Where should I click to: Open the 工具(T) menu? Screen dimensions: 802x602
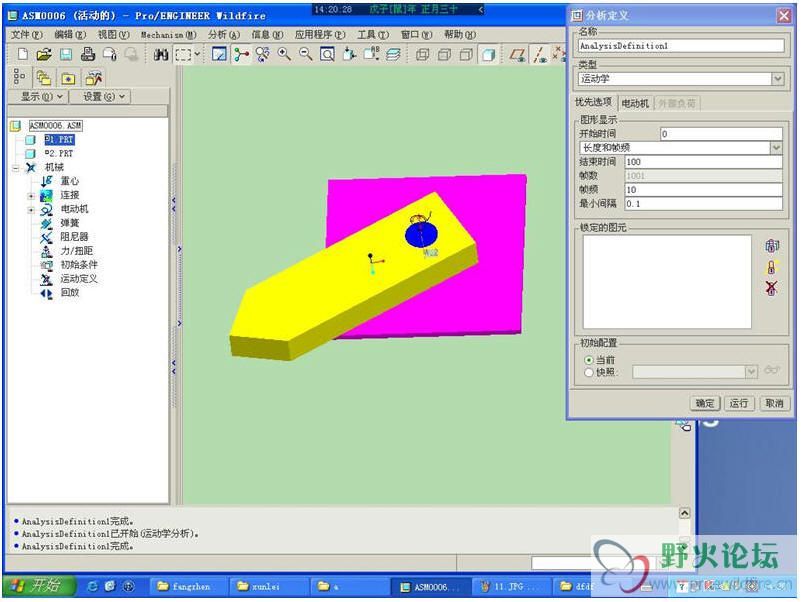[x=372, y=34]
